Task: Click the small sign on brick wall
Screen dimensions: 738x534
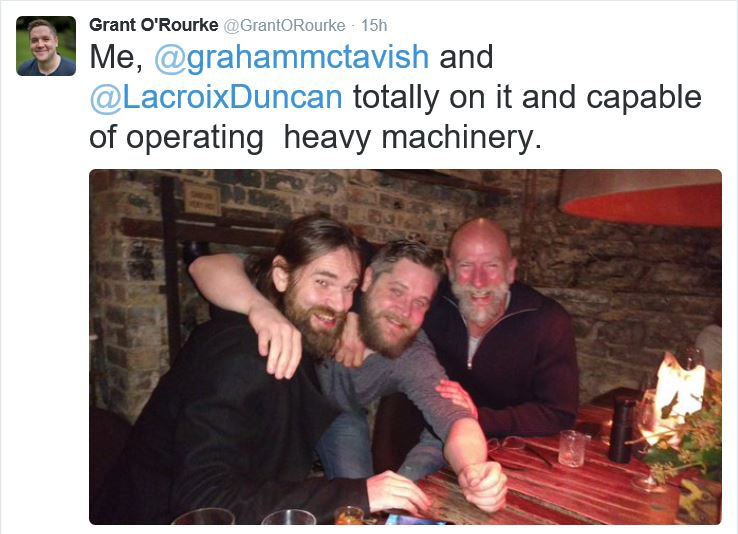Action: pyautogui.click(x=202, y=199)
